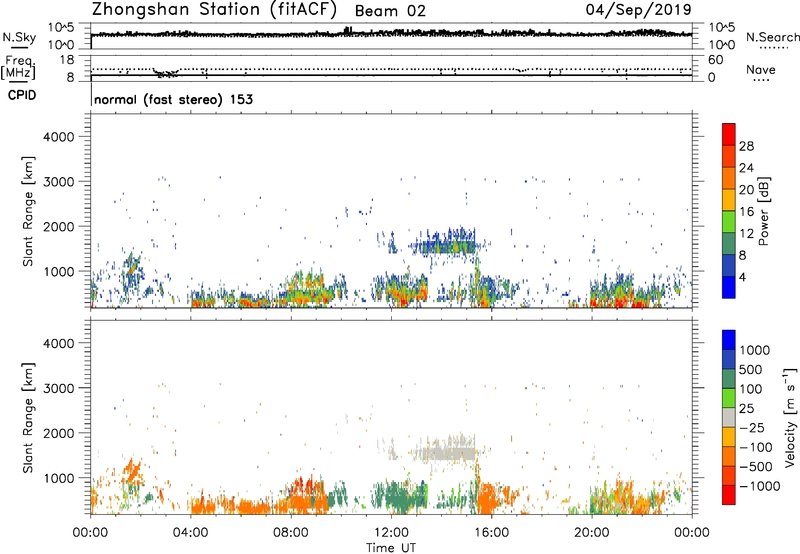Click the 2000 tick in velocity panel
Viewport: 800px width, 554px height.
(58, 433)
